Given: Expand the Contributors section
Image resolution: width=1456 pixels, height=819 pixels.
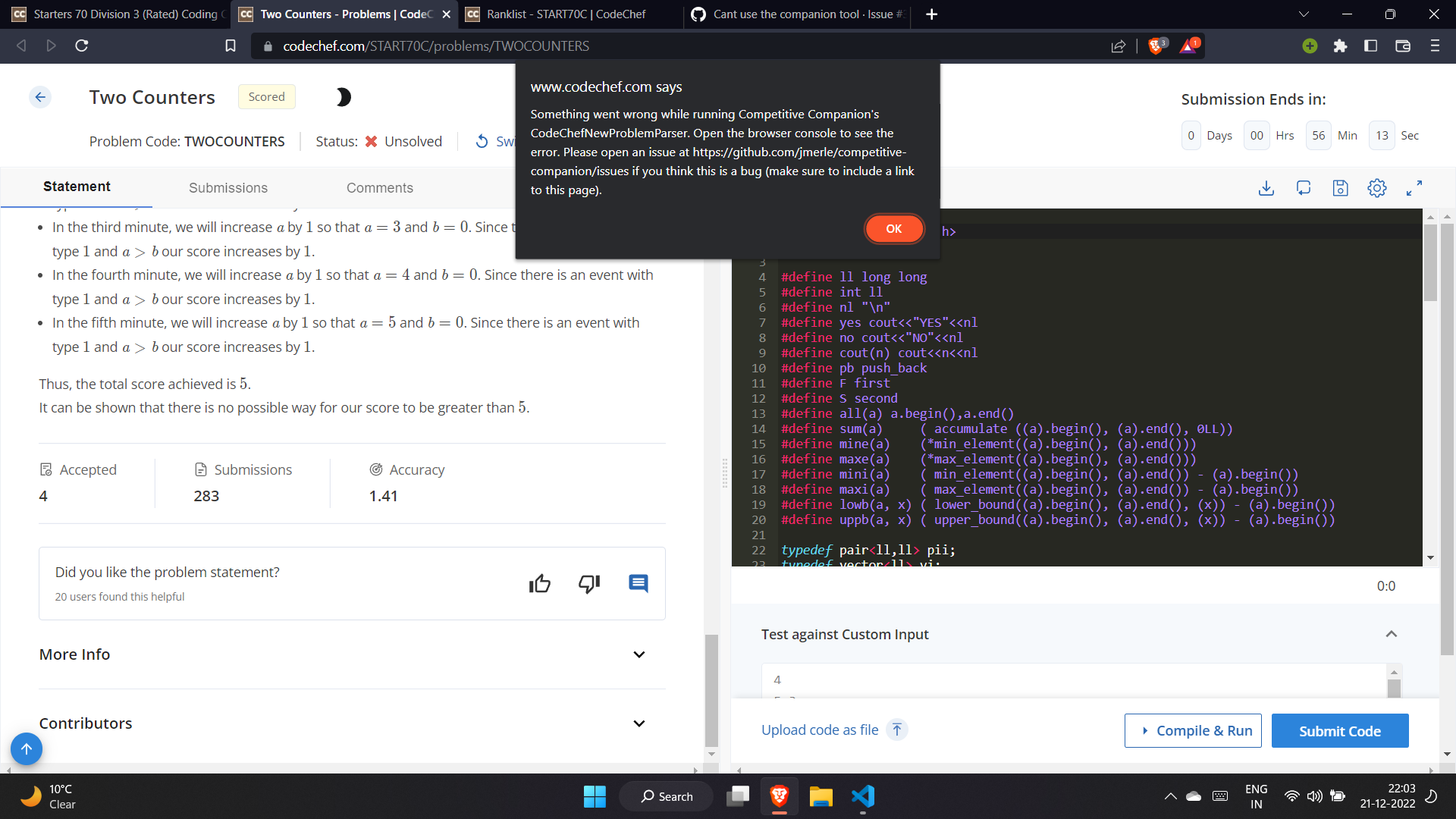Looking at the screenshot, I should [639, 723].
